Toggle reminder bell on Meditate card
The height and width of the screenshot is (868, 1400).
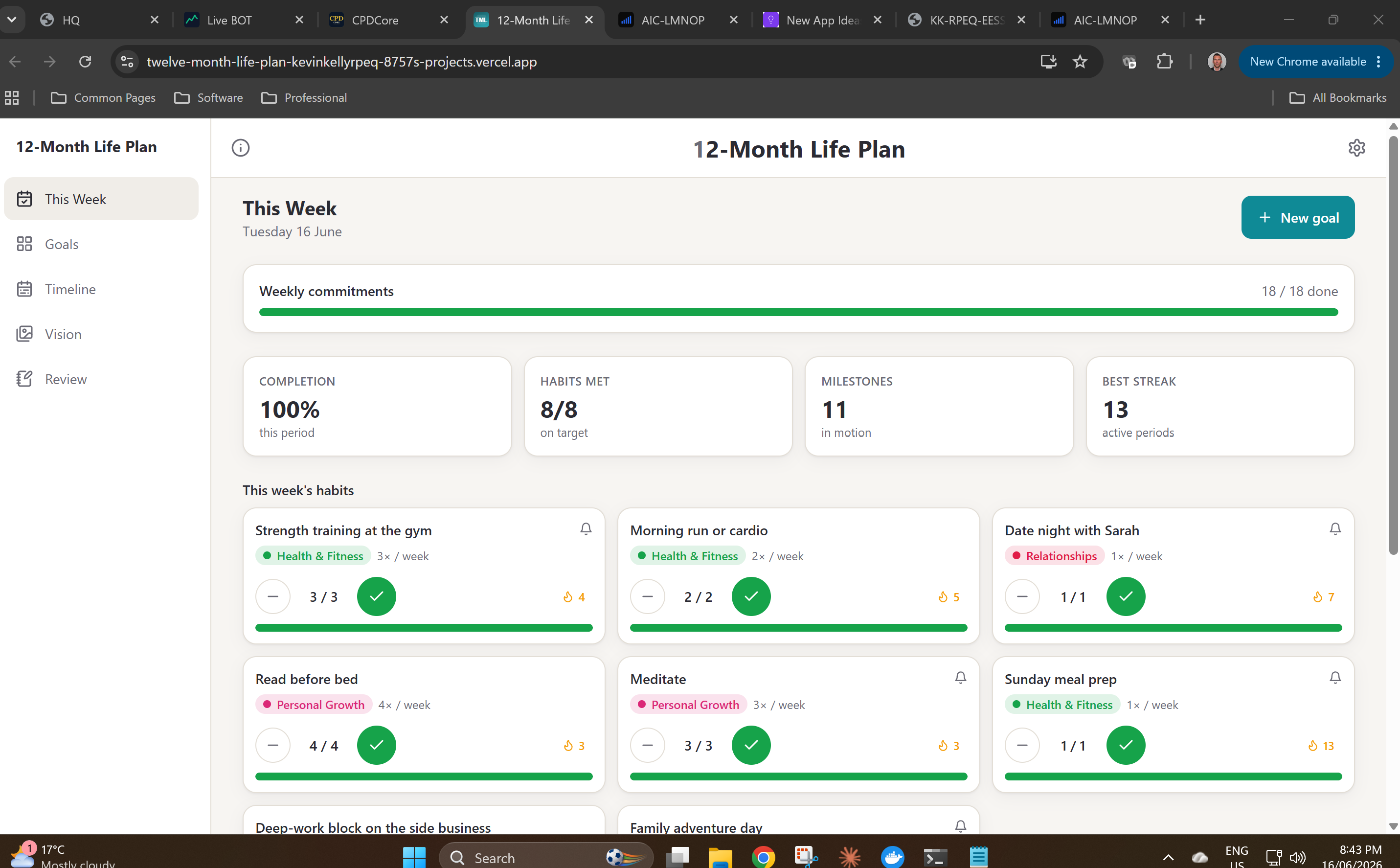coord(960,677)
